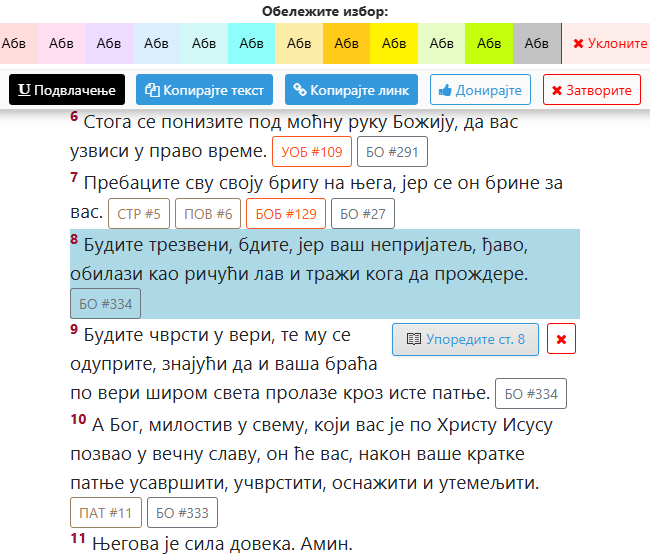
Task: Click verse number 7
Action: tap(74, 177)
